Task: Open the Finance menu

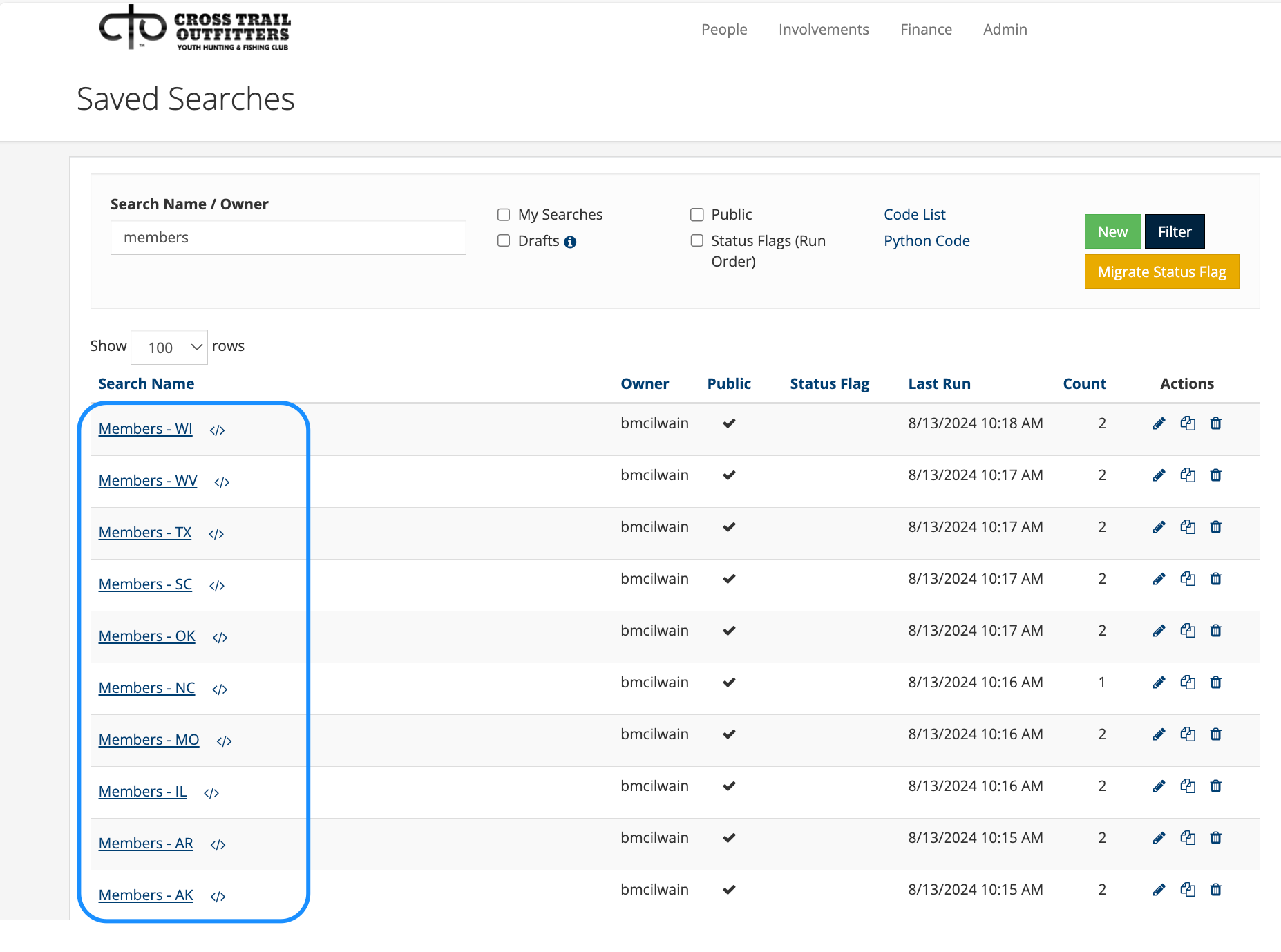Action: [926, 29]
